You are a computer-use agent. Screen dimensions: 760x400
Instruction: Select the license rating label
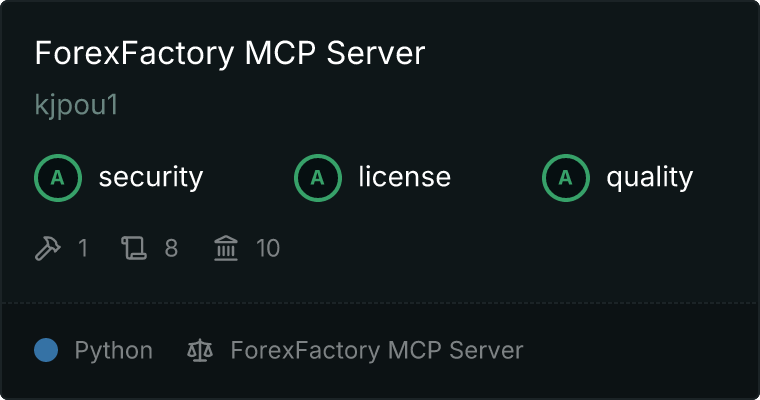[405, 176]
